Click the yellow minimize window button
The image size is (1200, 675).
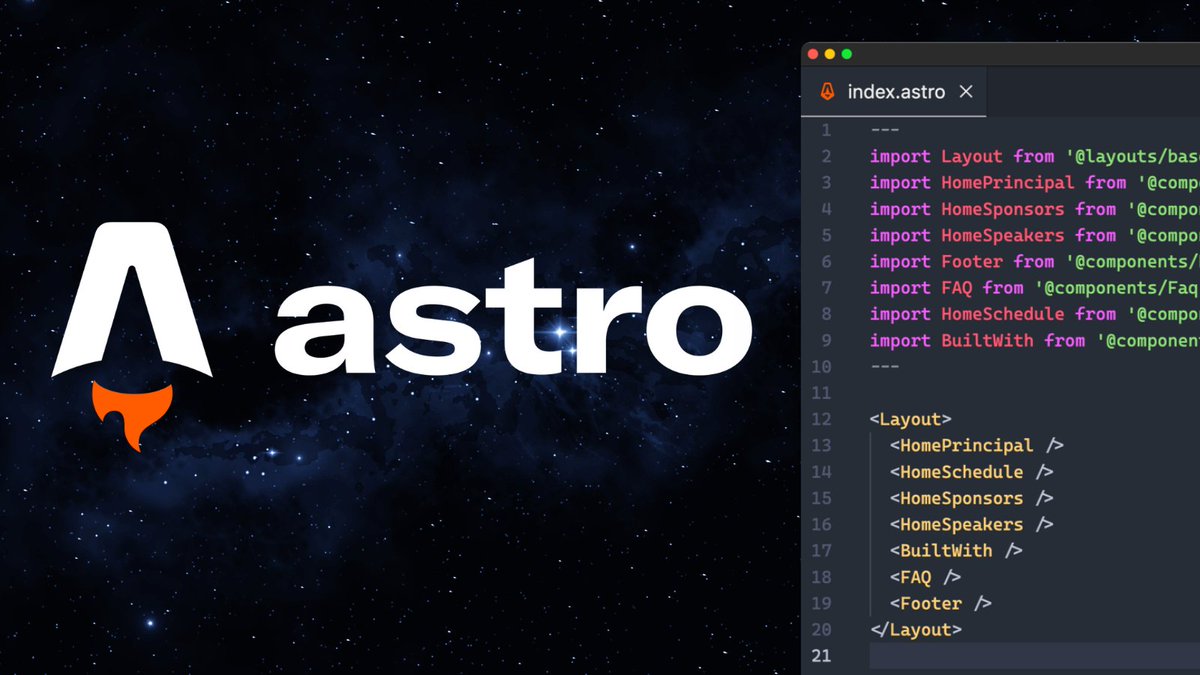click(x=830, y=53)
